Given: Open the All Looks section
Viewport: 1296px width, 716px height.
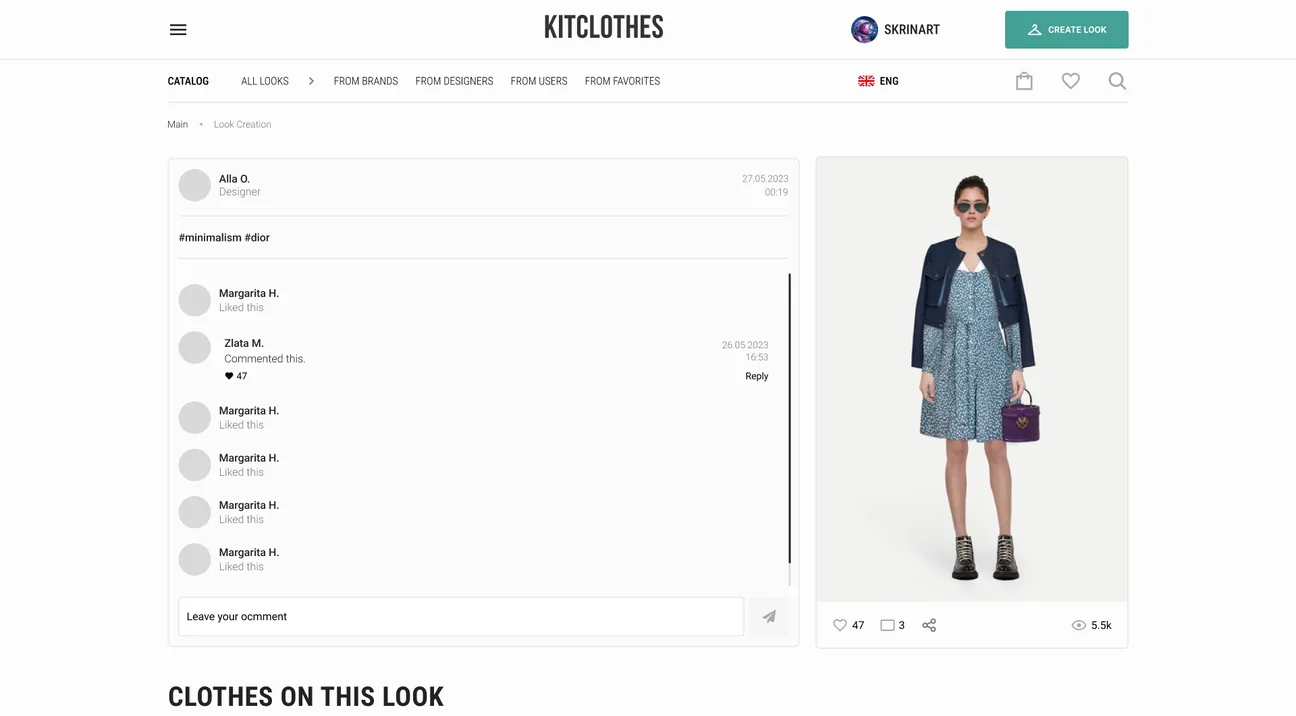Looking at the screenshot, I should click(x=265, y=81).
